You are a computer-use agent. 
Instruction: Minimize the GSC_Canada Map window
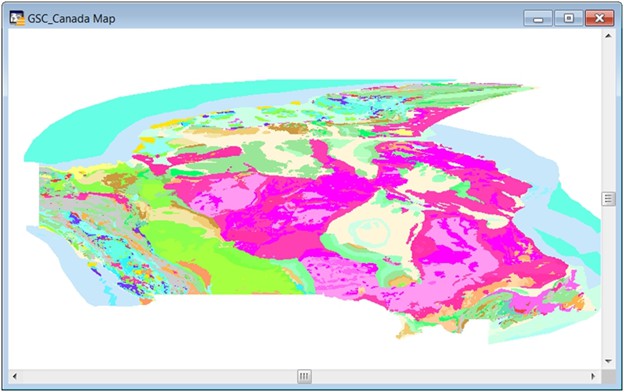538,18
